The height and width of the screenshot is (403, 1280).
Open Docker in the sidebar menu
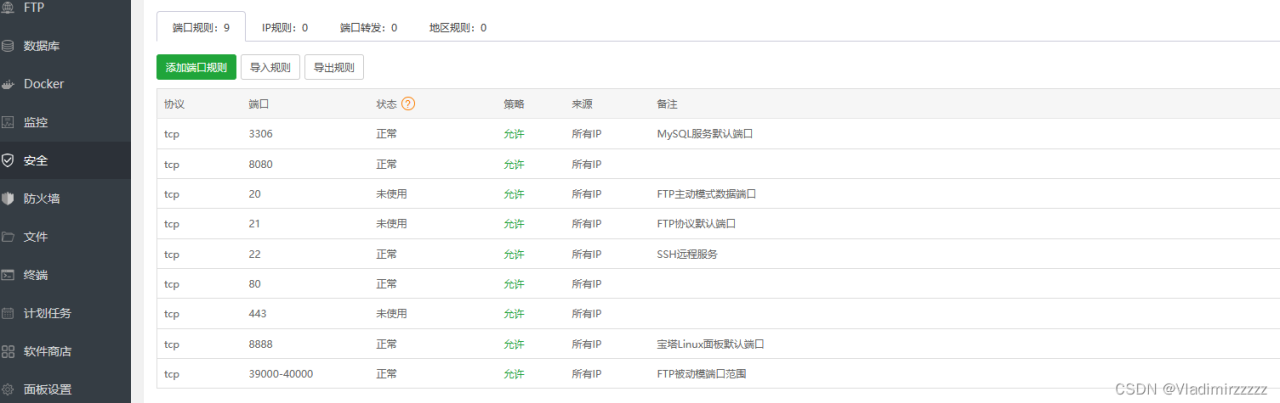pos(44,84)
